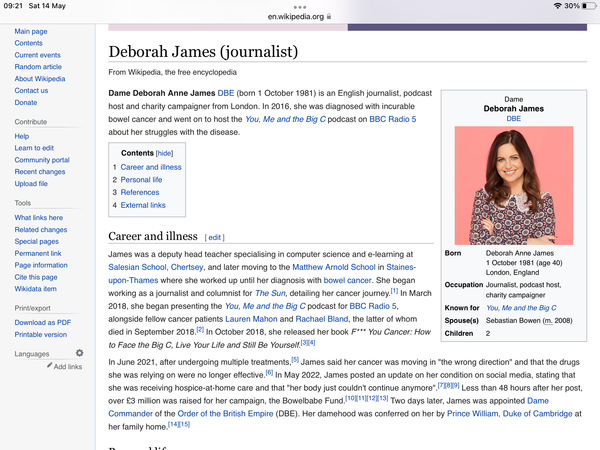Screen dimensions: 600x450
Task: Select Download as PDF in the sidebar
Action: pos(42,320)
